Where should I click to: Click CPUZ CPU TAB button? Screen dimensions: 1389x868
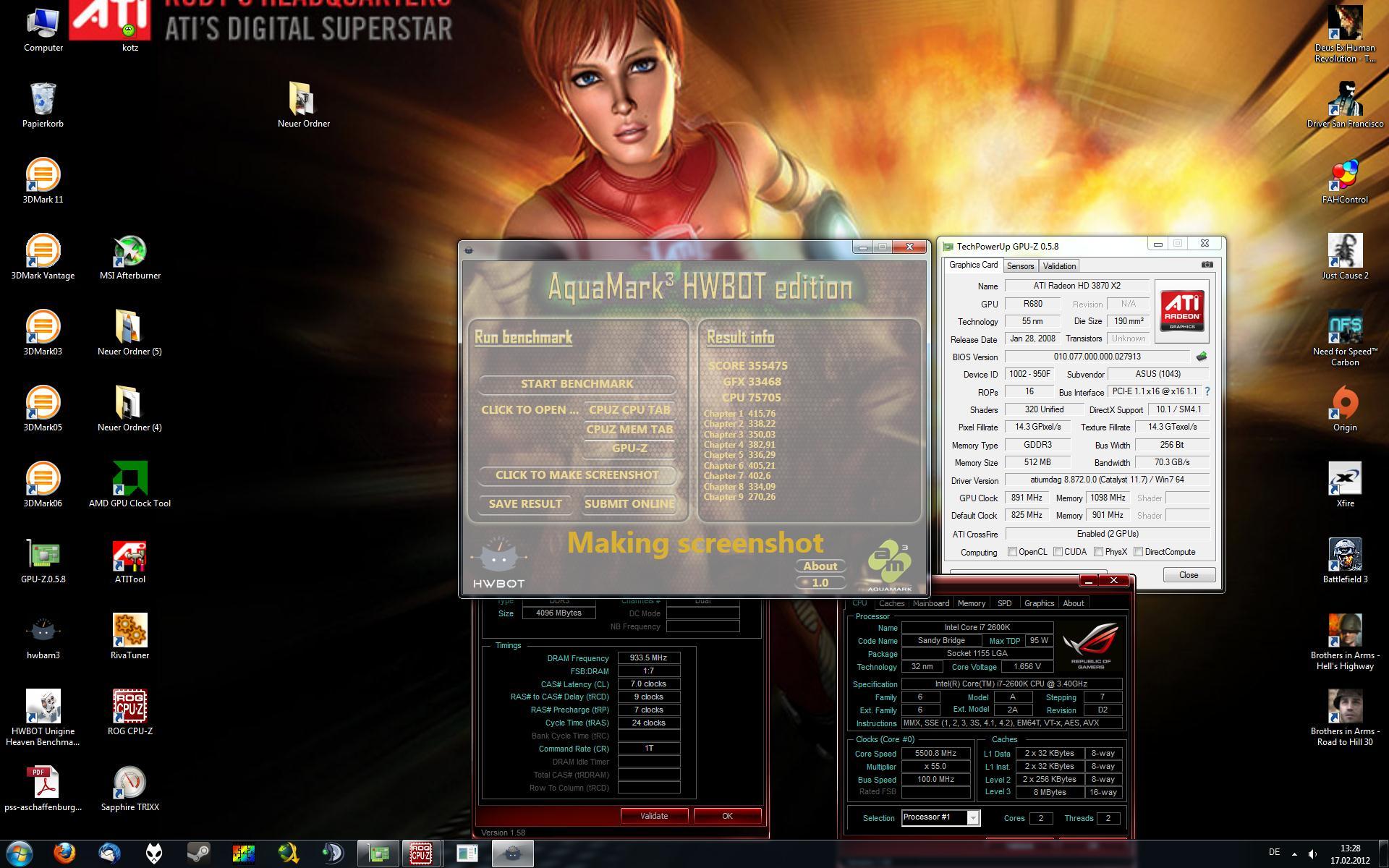(629, 410)
